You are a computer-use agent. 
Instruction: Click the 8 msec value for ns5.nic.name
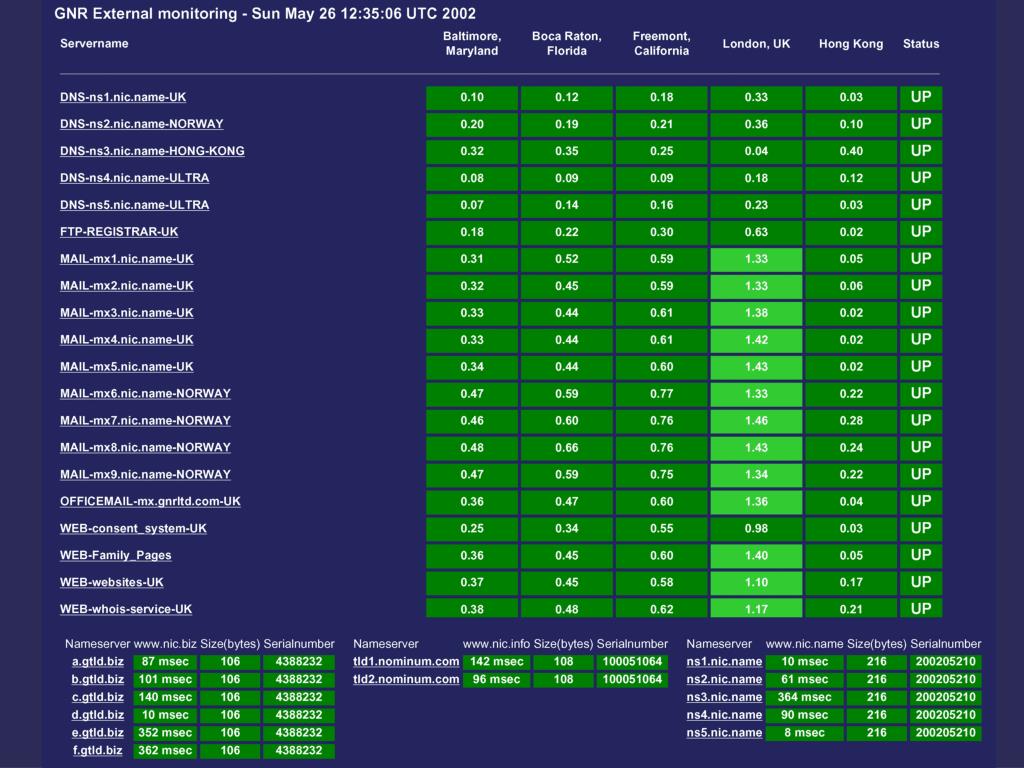tap(805, 733)
